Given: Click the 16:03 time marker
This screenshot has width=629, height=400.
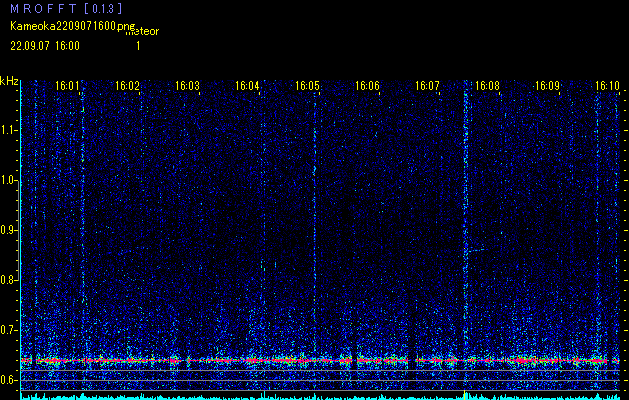Looking at the screenshot, I should (x=187, y=86).
